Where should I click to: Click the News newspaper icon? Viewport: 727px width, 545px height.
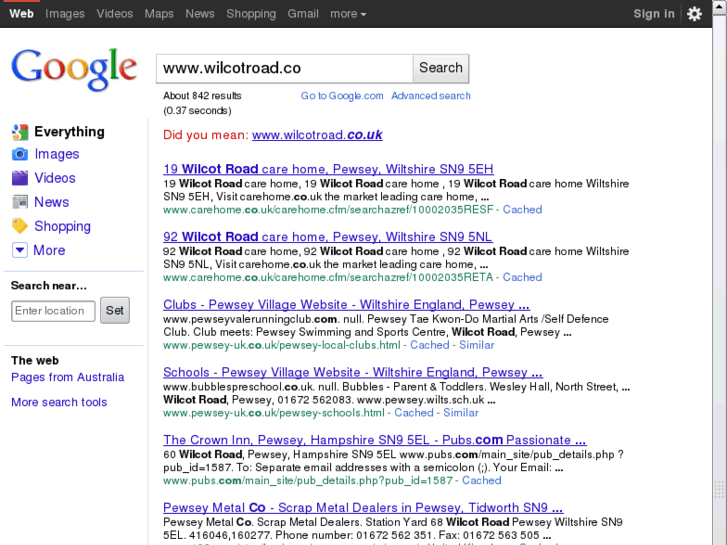coord(20,202)
